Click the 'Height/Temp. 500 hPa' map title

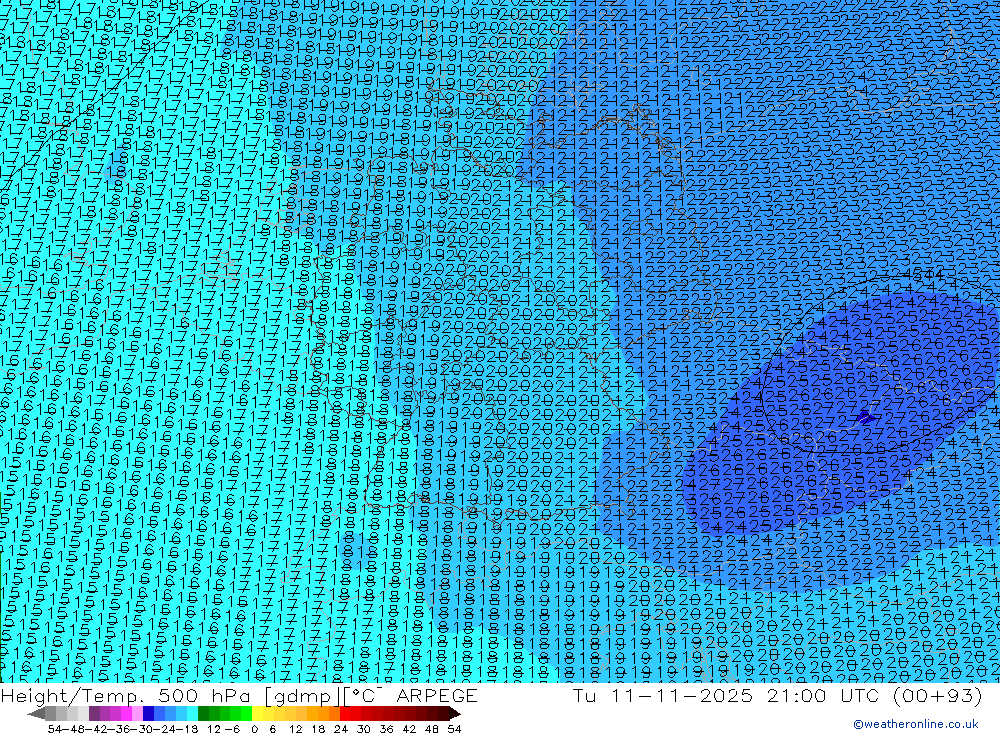pos(124,696)
